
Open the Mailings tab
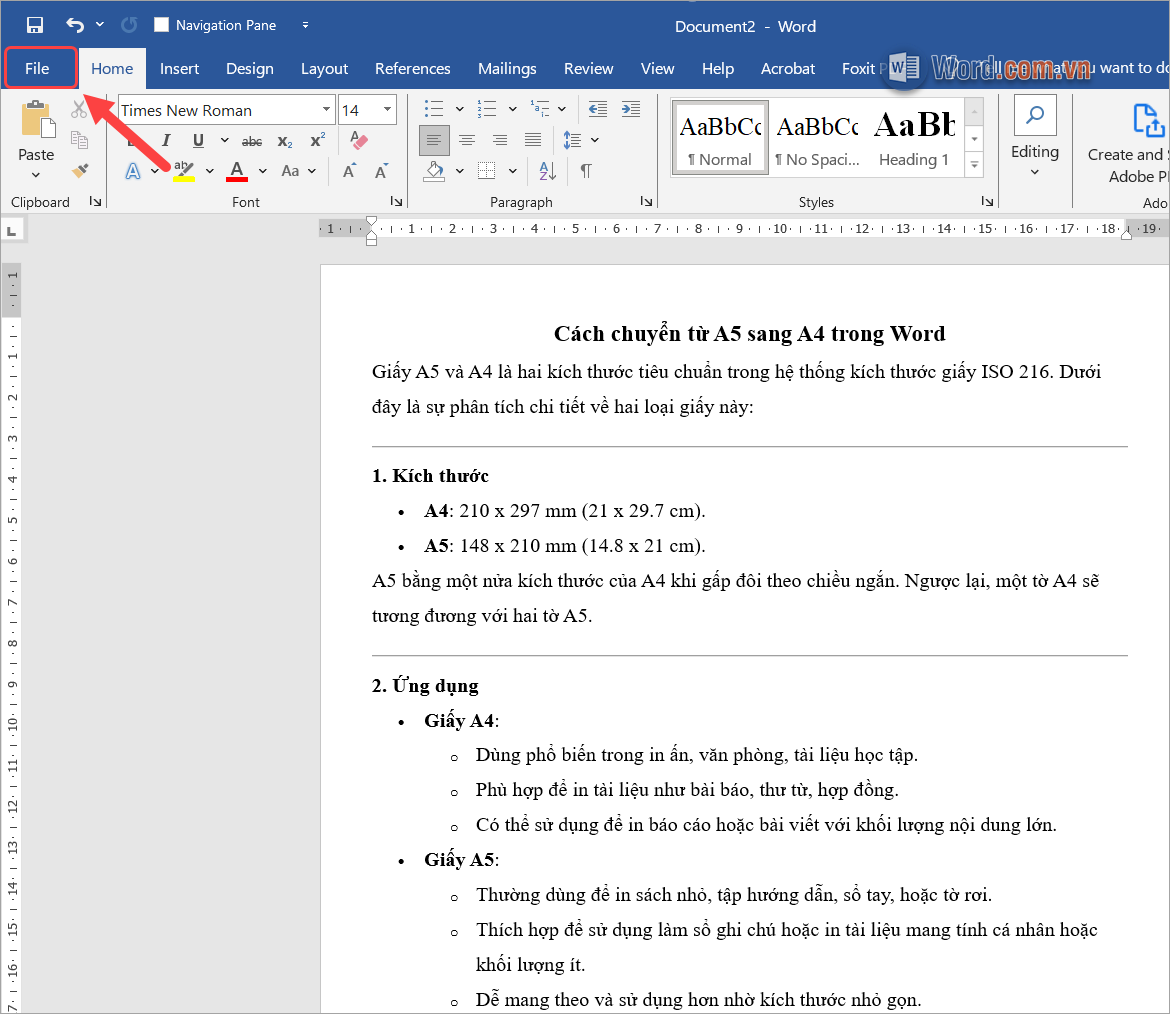click(x=507, y=69)
